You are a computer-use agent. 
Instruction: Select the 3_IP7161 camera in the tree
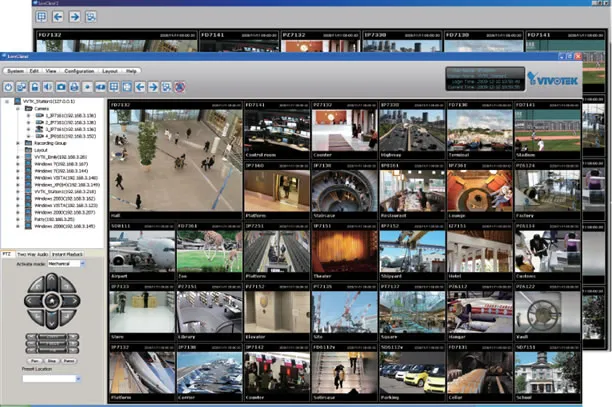66,129
